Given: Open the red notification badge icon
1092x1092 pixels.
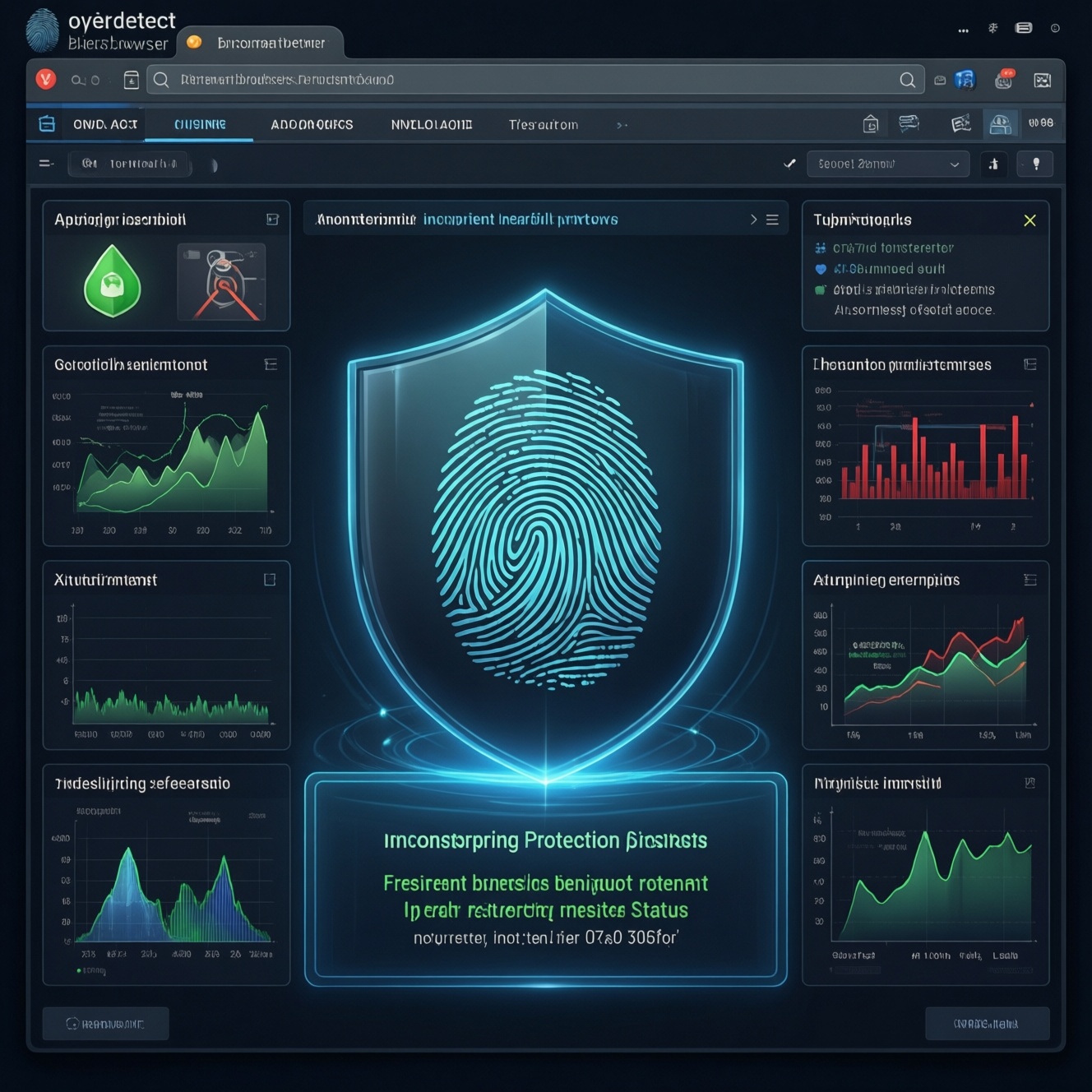Looking at the screenshot, I should pyautogui.click(x=1004, y=79).
